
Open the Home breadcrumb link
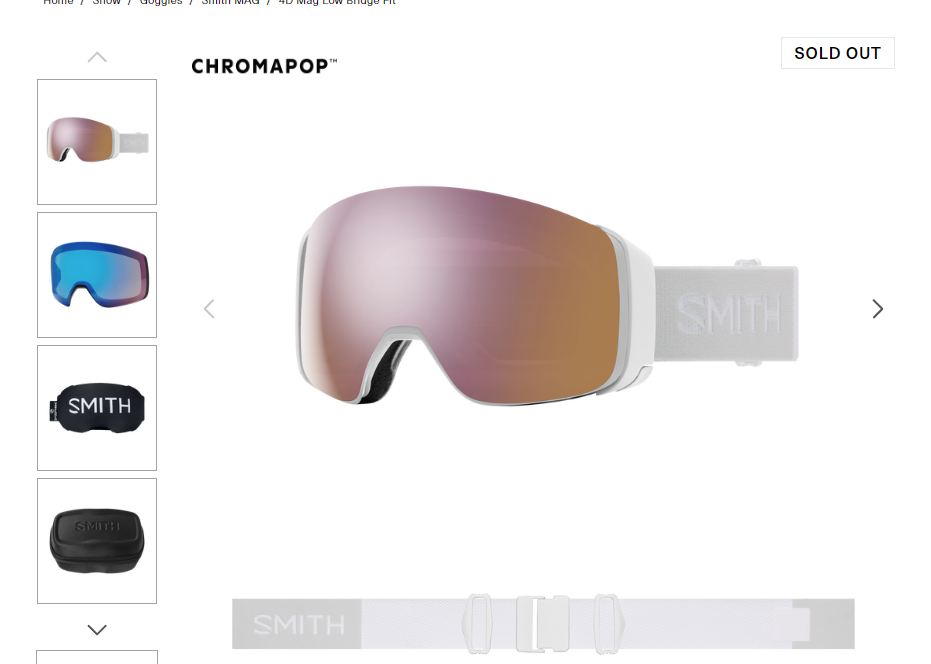coord(58,2)
